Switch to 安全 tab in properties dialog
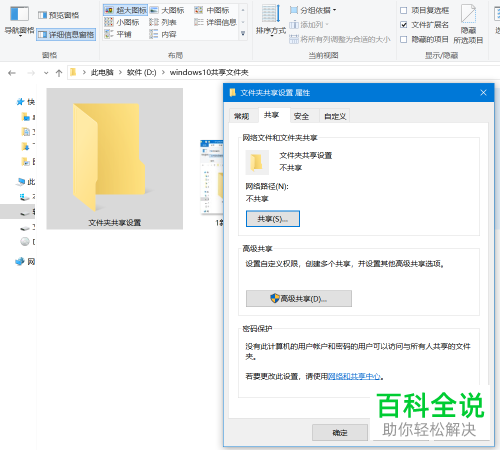This screenshot has width=500, height=450. 301,116
